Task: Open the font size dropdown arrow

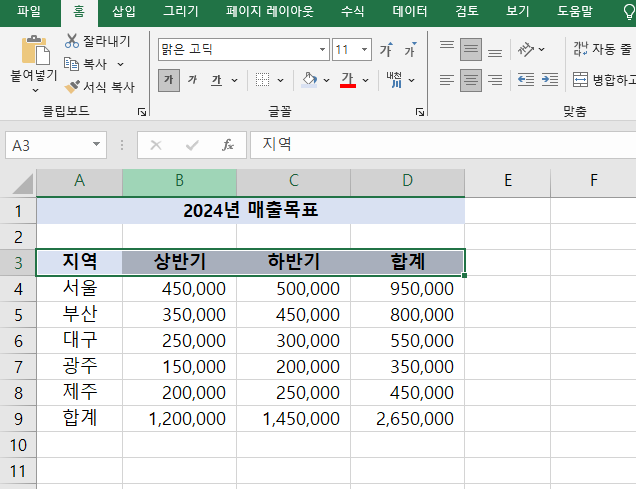Action: pyautogui.click(x=364, y=49)
